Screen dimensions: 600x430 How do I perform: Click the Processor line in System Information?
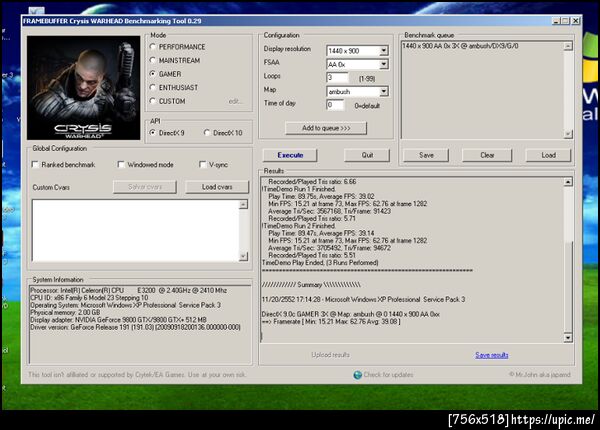point(129,290)
